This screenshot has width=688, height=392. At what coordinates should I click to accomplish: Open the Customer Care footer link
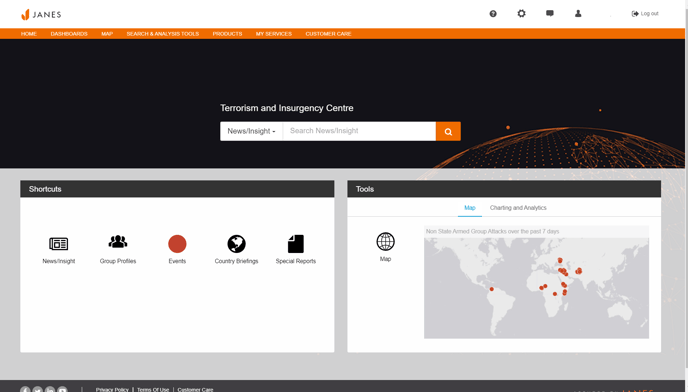[195, 389]
